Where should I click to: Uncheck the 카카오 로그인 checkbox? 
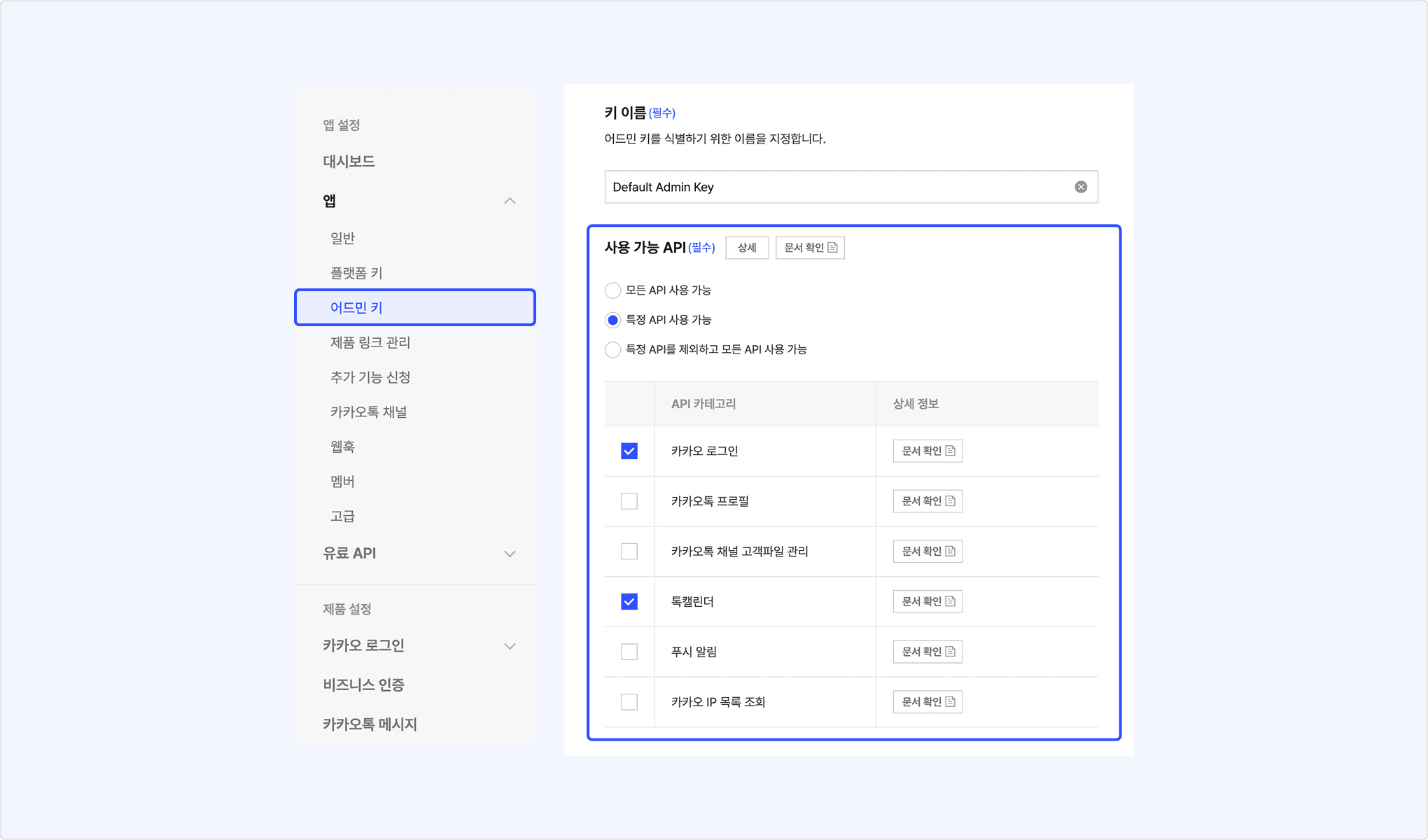[x=629, y=451]
